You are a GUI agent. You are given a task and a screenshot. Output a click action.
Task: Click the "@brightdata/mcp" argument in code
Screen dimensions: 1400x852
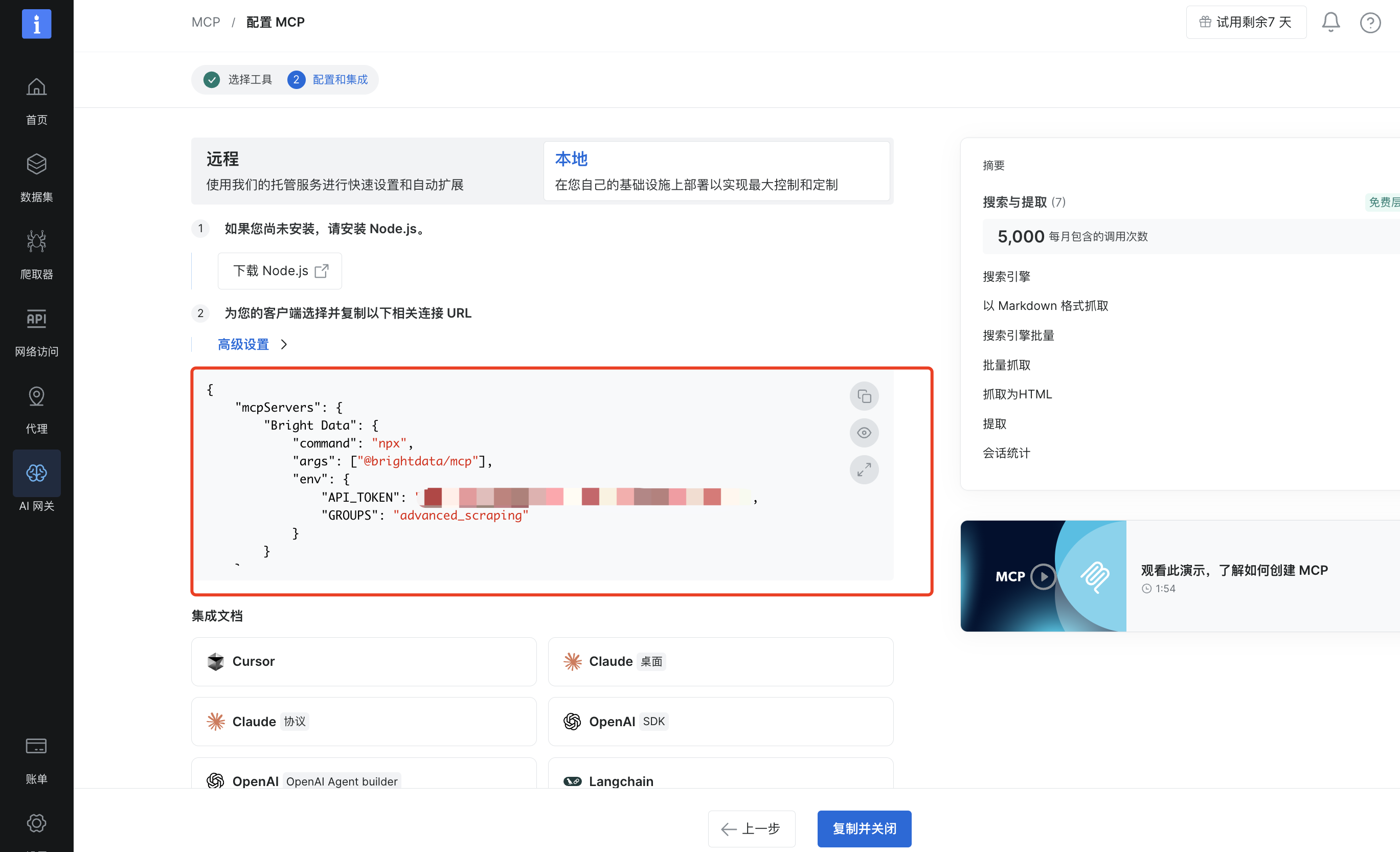[x=418, y=461]
